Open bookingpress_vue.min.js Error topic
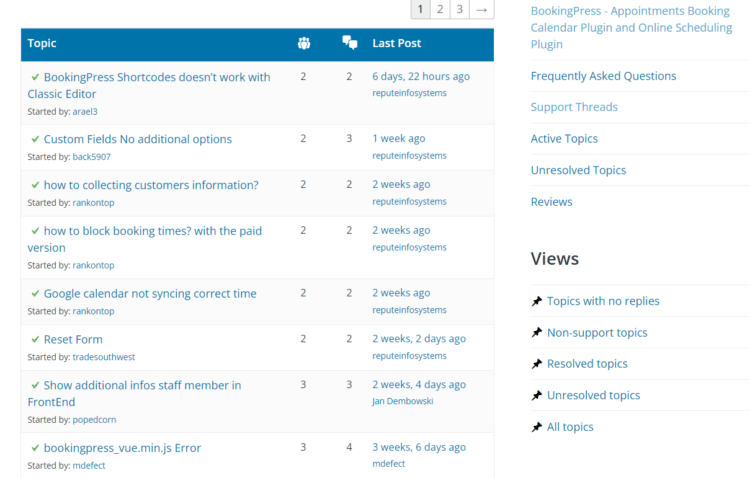 (x=122, y=448)
